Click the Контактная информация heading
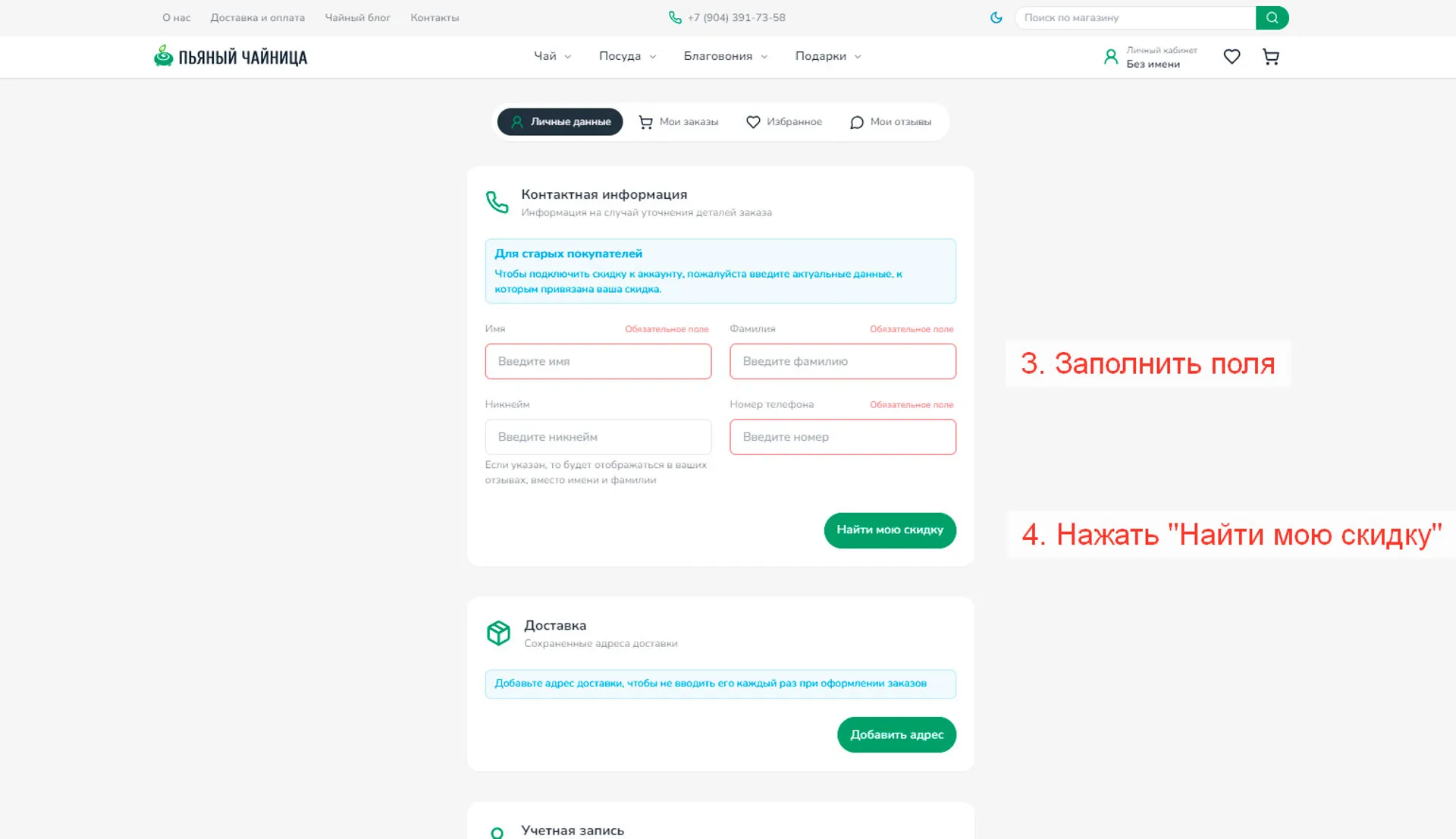Screen dimensions: 1456x839 pos(604,194)
